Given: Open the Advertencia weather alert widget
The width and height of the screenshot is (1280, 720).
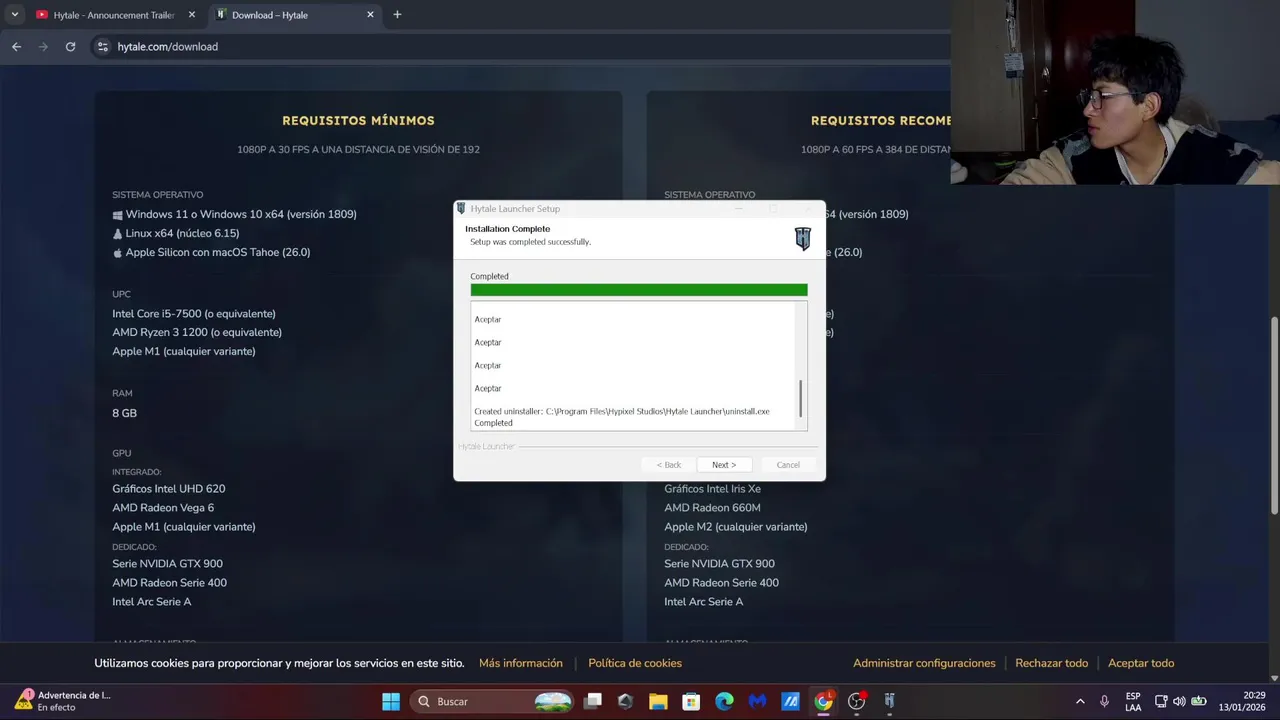Looking at the screenshot, I should coord(63,701).
